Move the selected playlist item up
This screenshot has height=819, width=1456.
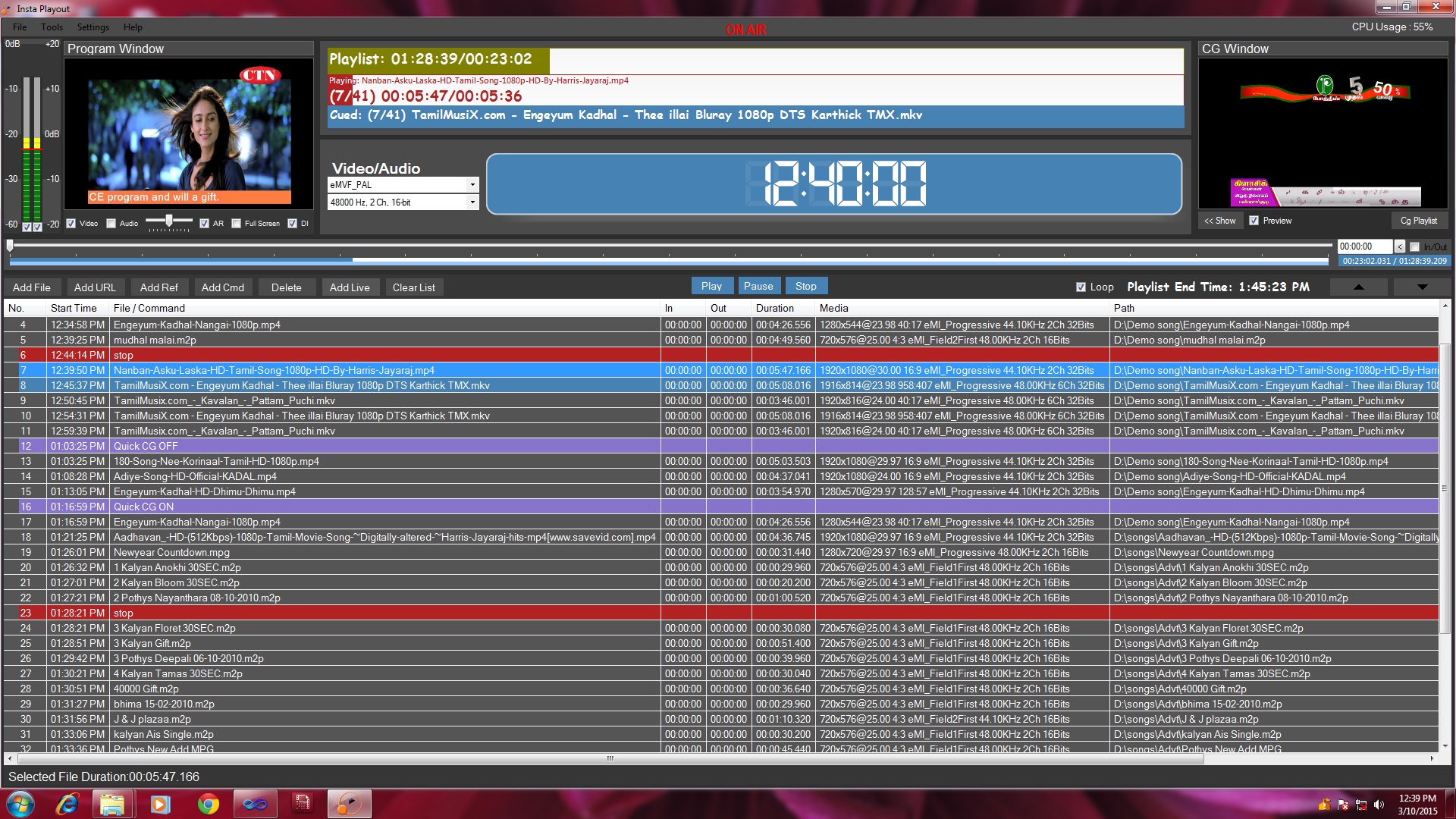coord(1359,287)
